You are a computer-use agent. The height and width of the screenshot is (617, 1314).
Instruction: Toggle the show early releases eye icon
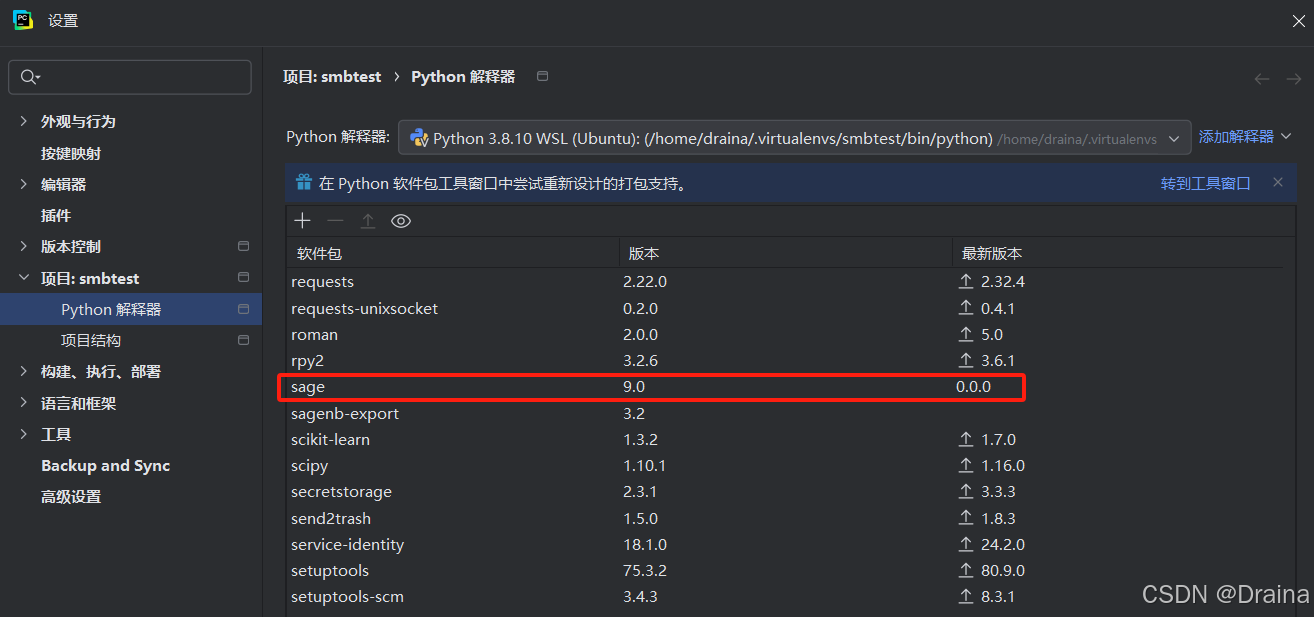401,221
